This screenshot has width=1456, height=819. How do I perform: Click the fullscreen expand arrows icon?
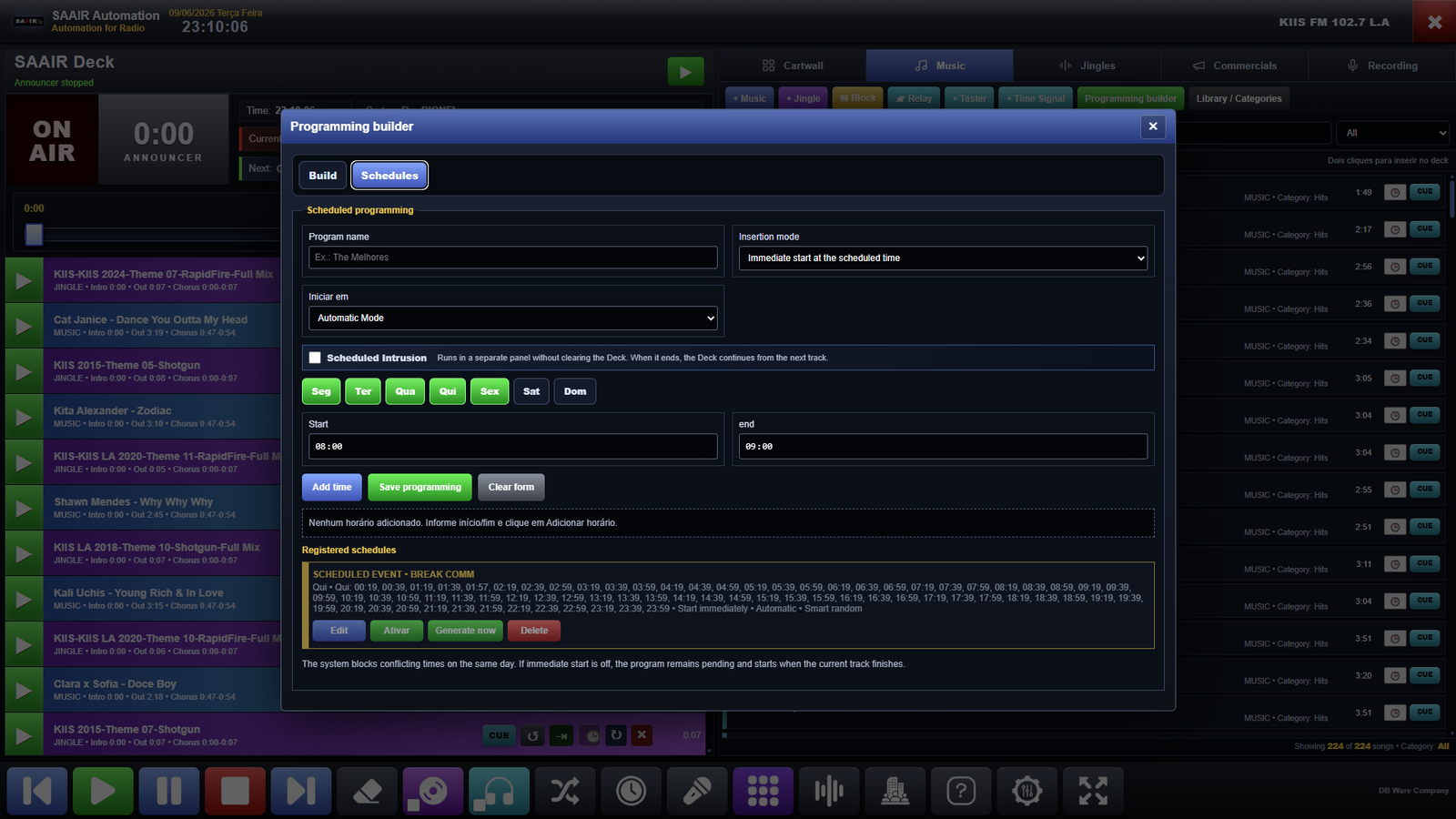tap(1093, 791)
